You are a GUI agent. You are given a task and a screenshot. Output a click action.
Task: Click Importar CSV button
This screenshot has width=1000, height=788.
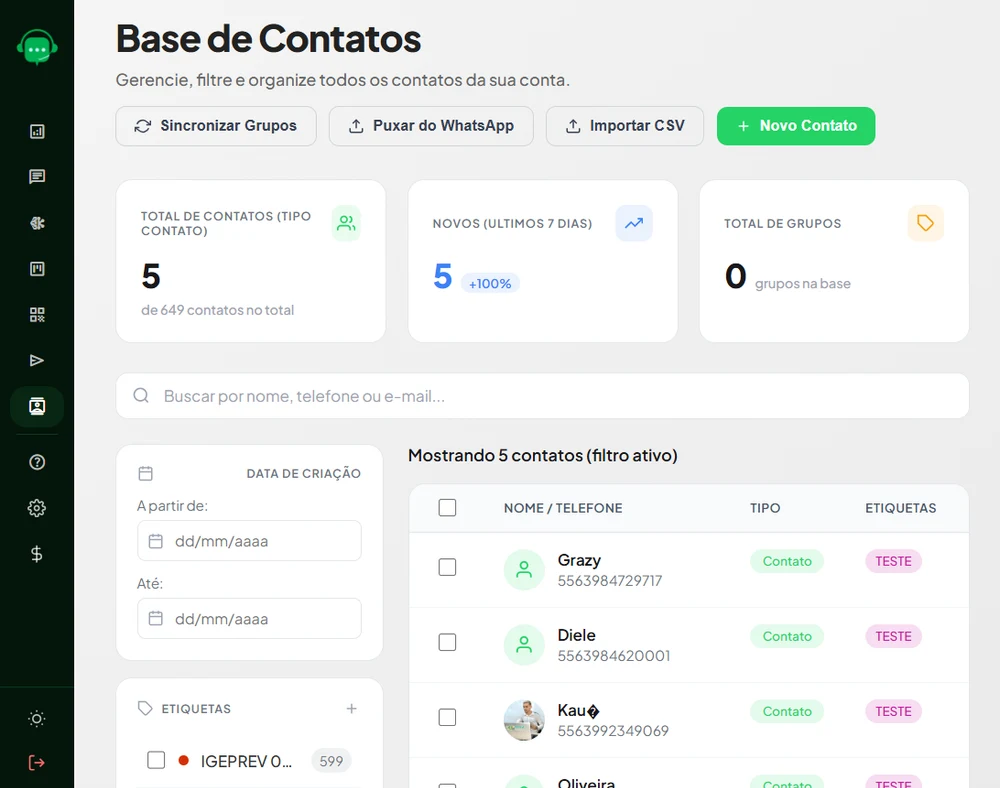coord(625,126)
